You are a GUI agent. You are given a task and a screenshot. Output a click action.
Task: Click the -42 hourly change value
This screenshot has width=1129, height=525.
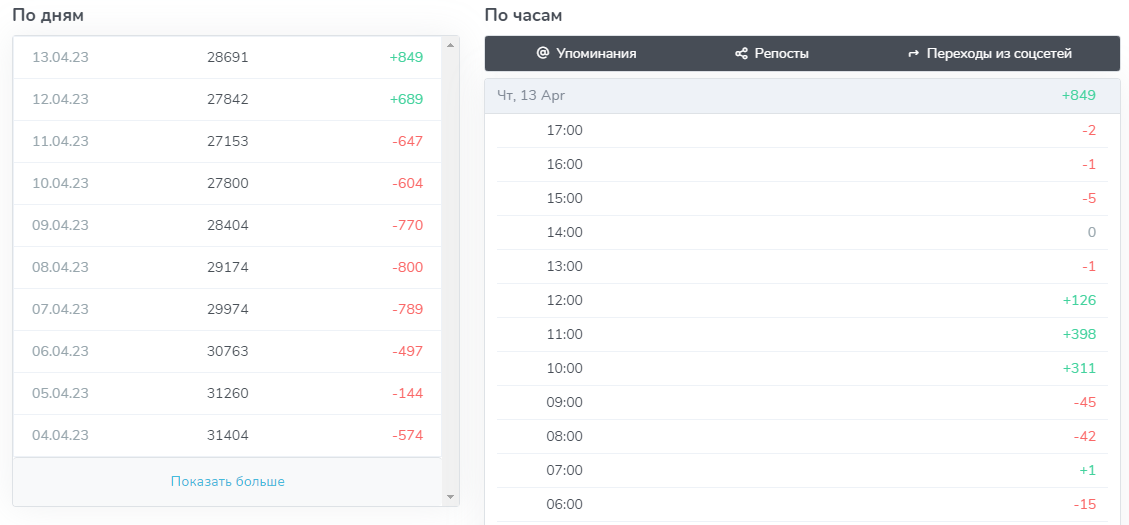[x=1084, y=436]
